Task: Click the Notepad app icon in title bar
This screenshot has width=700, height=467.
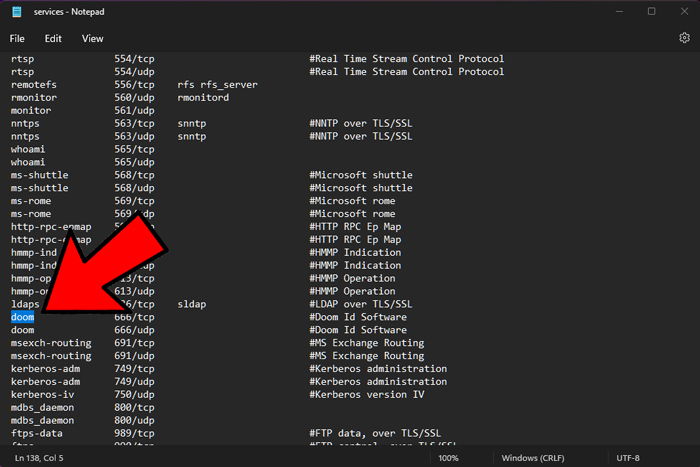Action: 17,12
